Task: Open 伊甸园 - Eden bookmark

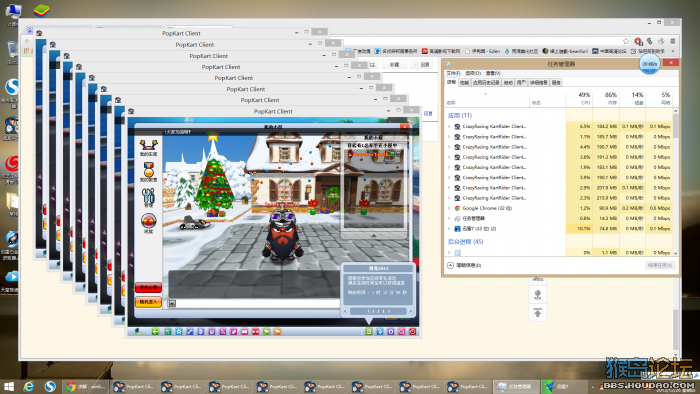Action: coord(482,51)
